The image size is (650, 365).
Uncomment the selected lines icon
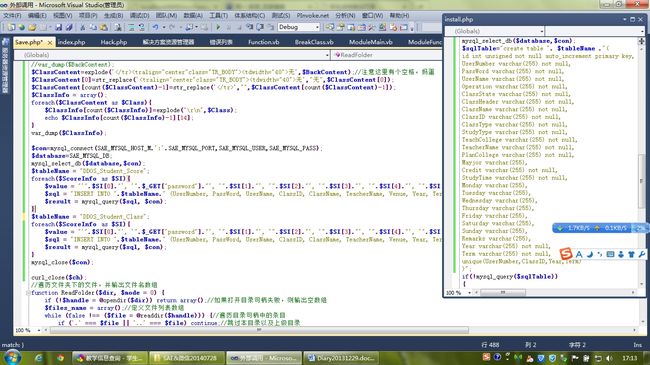pos(141,27)
